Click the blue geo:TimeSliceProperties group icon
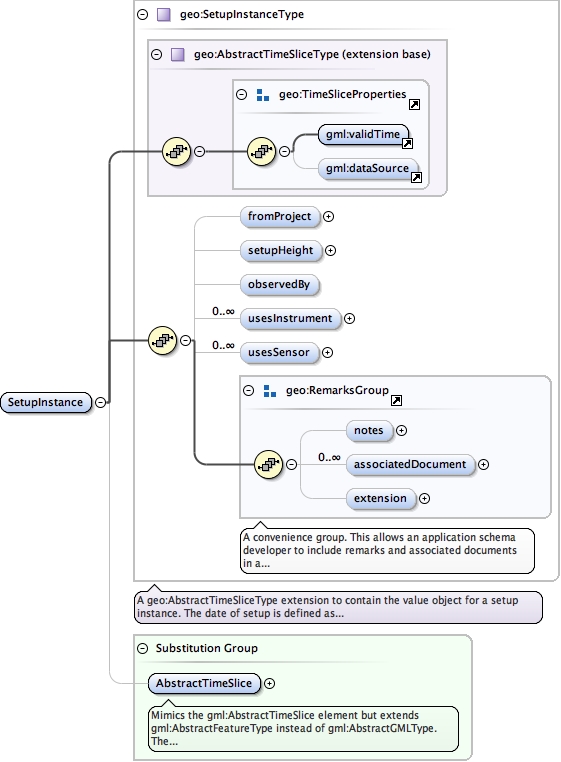Screen dimensions: 561x762 (x=263, y=95)
